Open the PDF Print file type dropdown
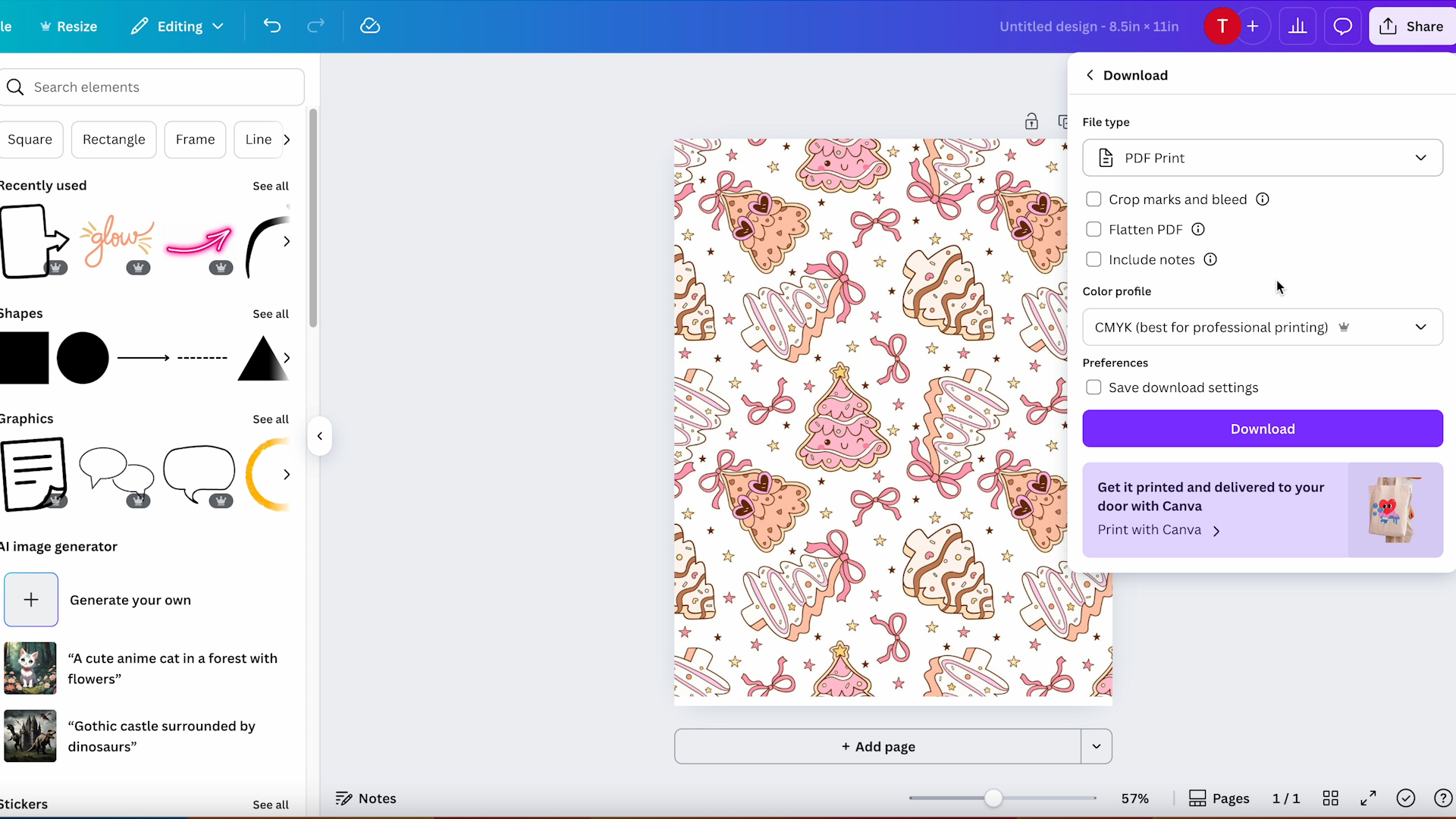Screen dimensions: 1456x819 pyautogui.click(x=1262, y=157)
